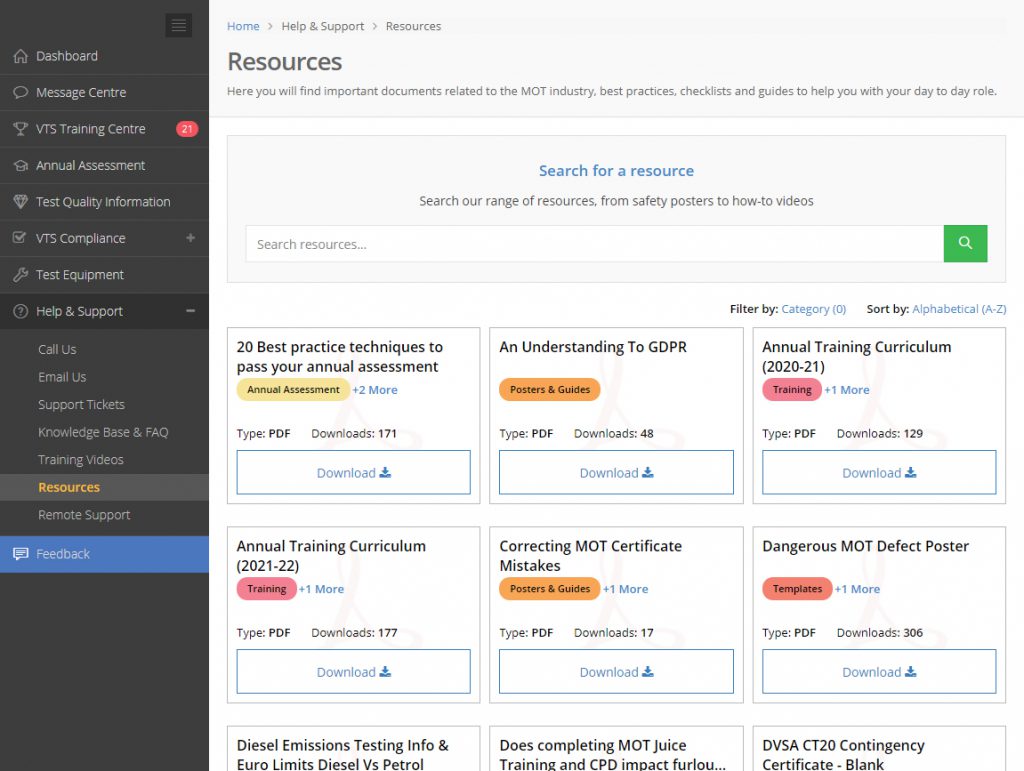1024x771 pixels.
Task: Click the Home breadcrumb link
Action: coord(243,26)
